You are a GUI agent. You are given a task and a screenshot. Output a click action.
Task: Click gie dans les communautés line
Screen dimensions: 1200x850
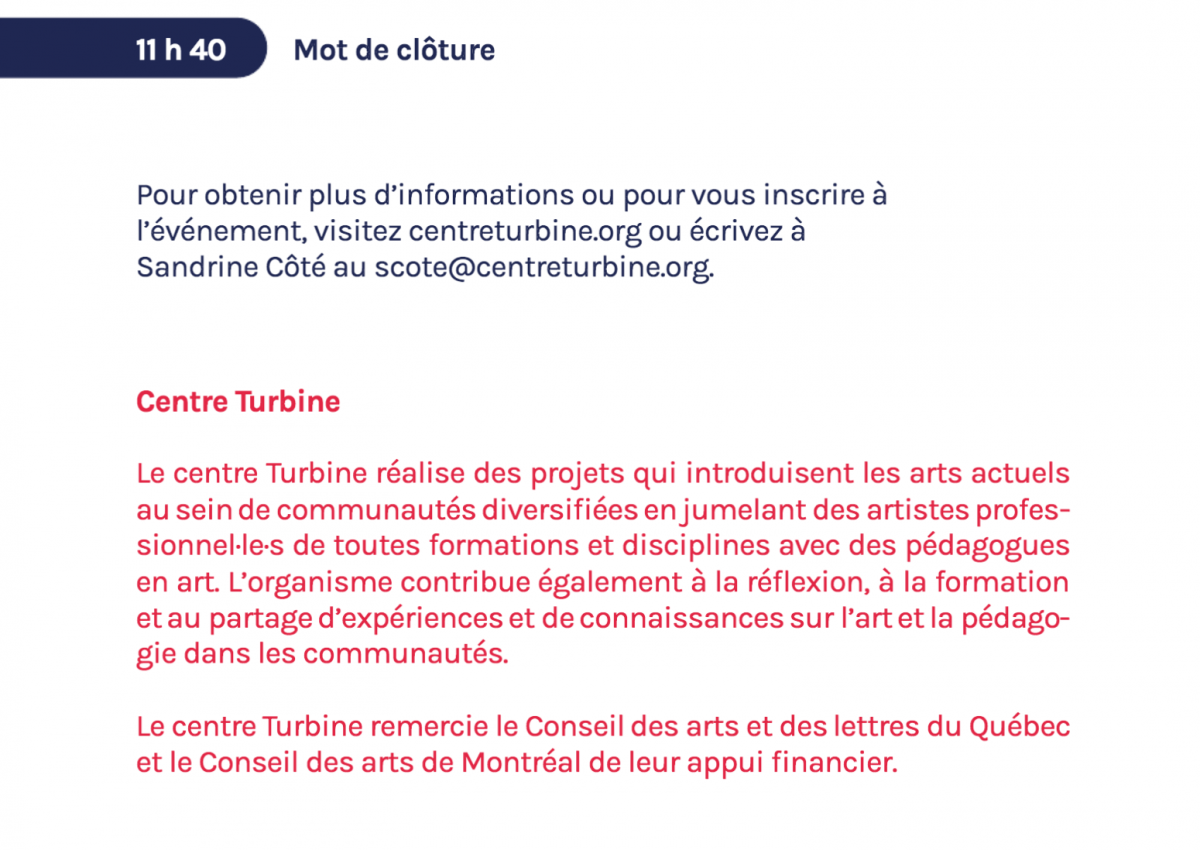point(323,655)
